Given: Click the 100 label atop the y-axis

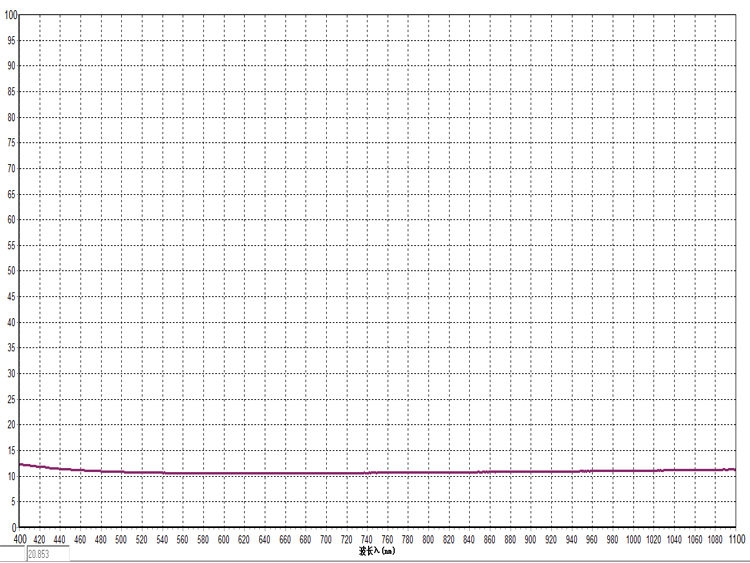Looking at the screenshot, I should [11, 15].
